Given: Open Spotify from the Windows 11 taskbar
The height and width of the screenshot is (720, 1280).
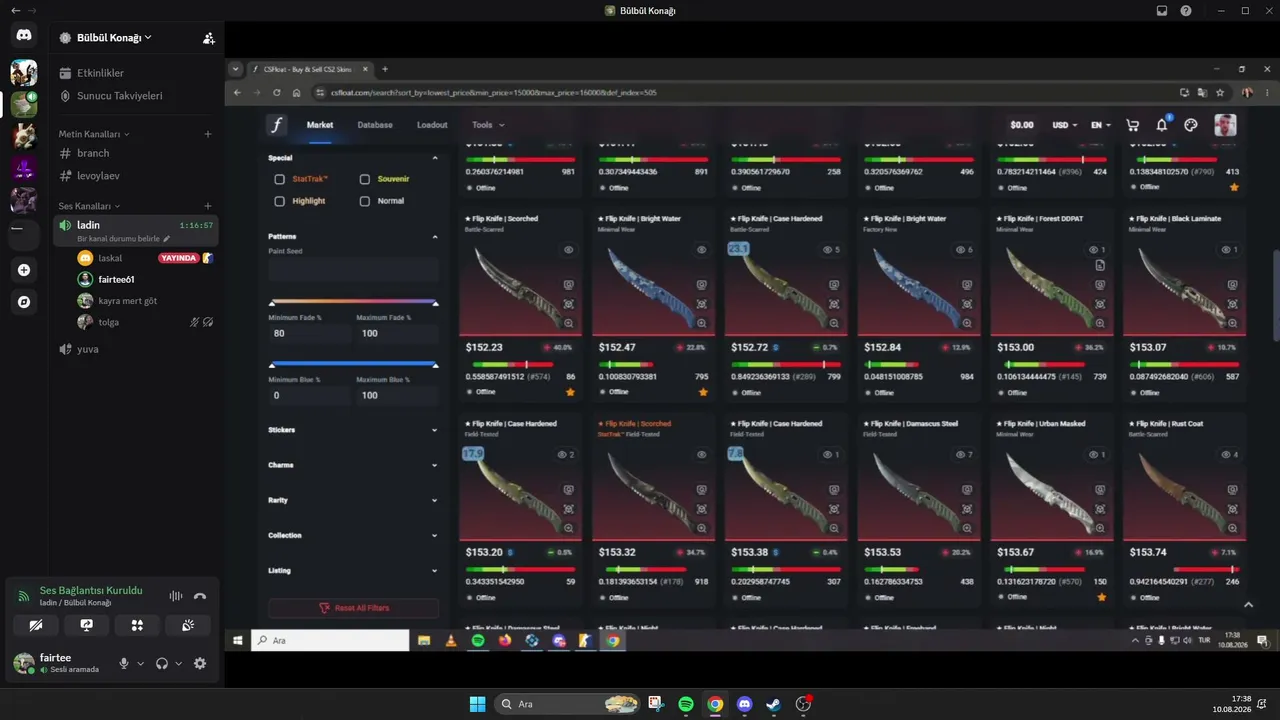Looking at the screenshot, I should pyautogui.click(x=686, y=704).
